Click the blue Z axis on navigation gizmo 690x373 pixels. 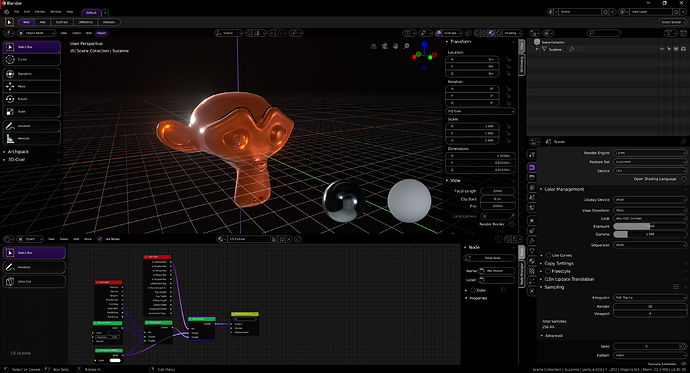pos(424,44)
